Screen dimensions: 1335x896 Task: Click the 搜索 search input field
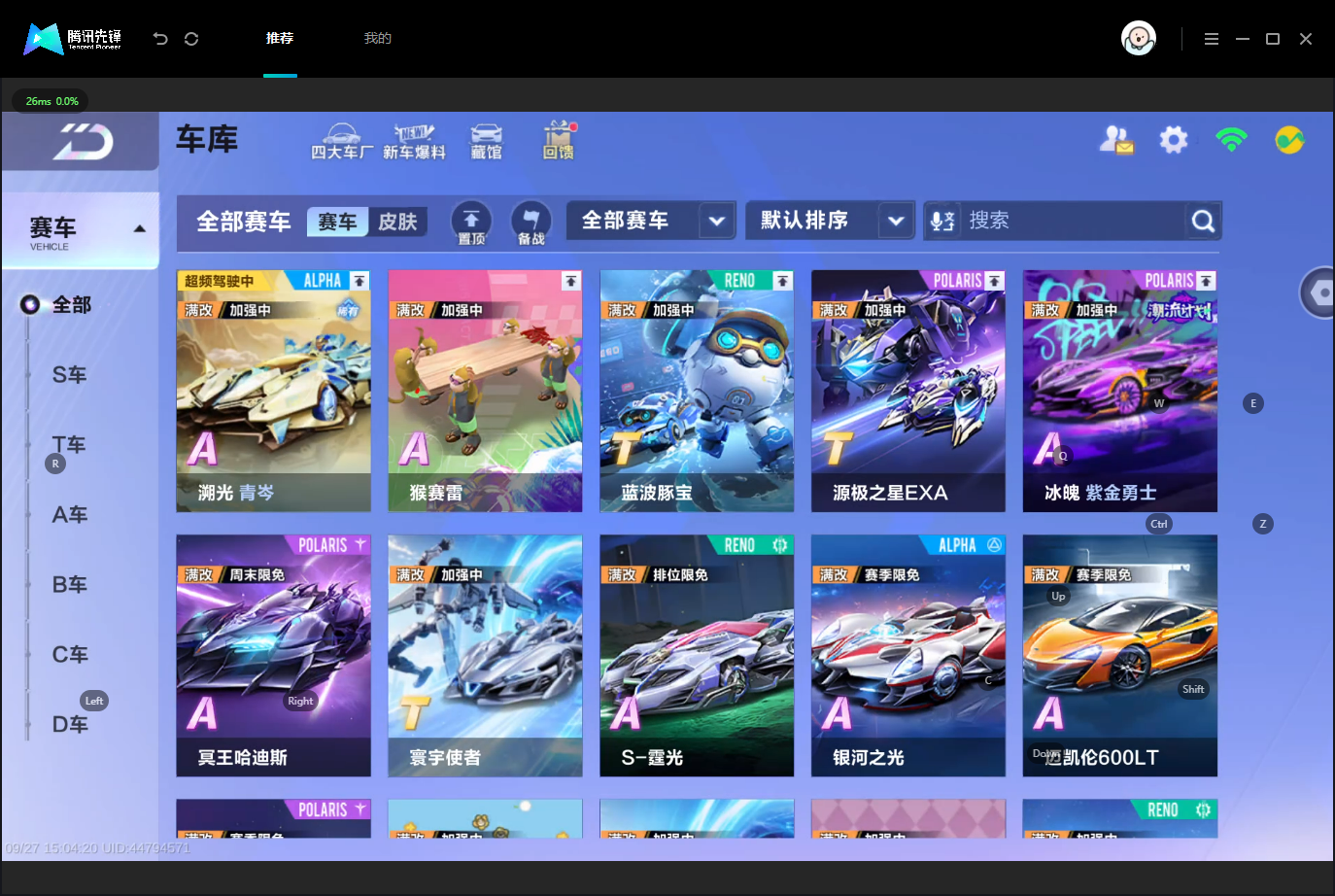[1073, 221]
